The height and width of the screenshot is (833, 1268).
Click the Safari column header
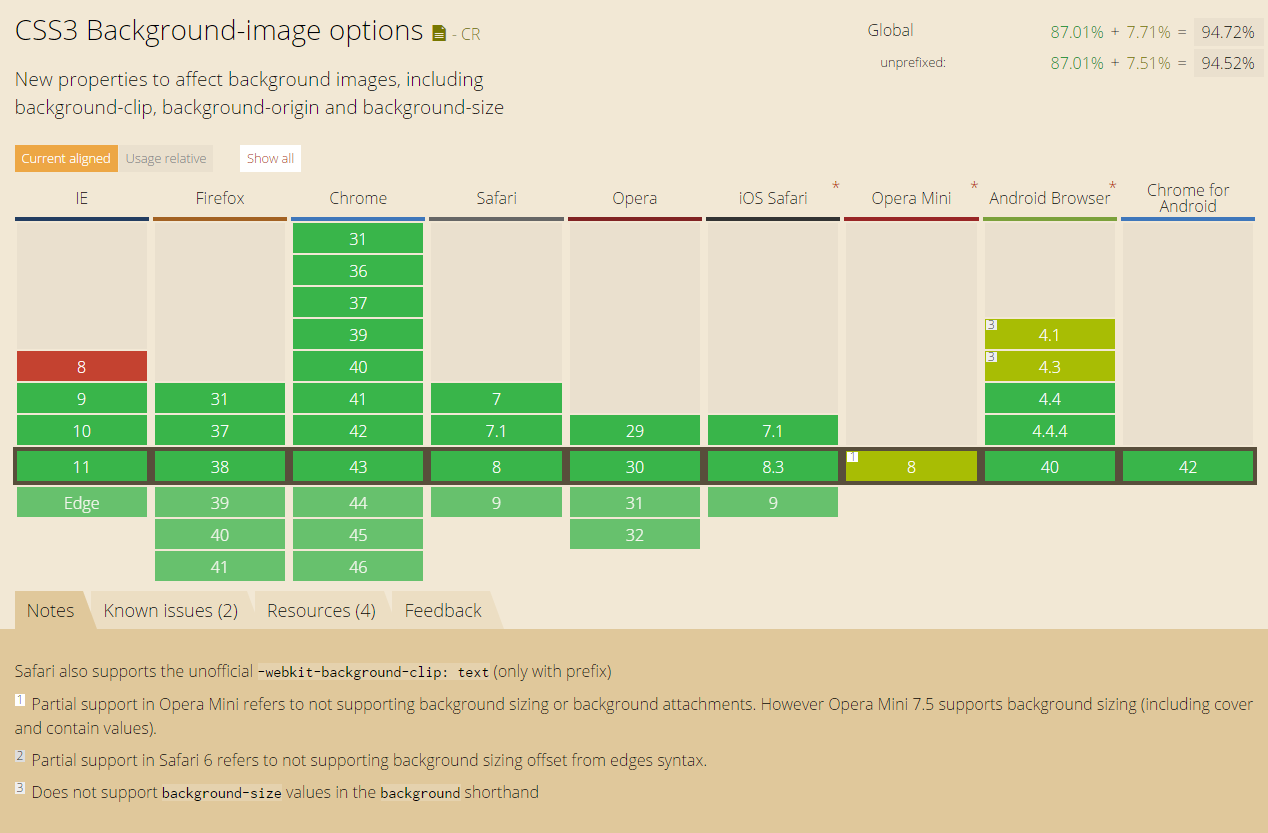pyautogui.click(x=496, y=198)
